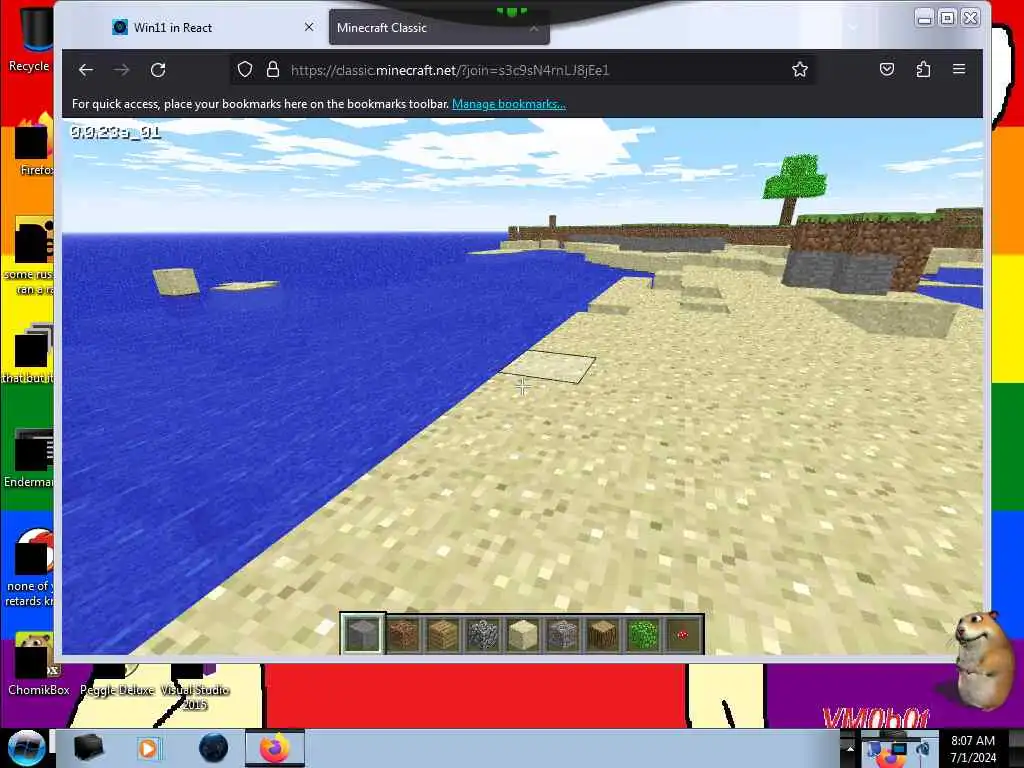Open the tab list dropdown arrow

click(x=853, y=27)
